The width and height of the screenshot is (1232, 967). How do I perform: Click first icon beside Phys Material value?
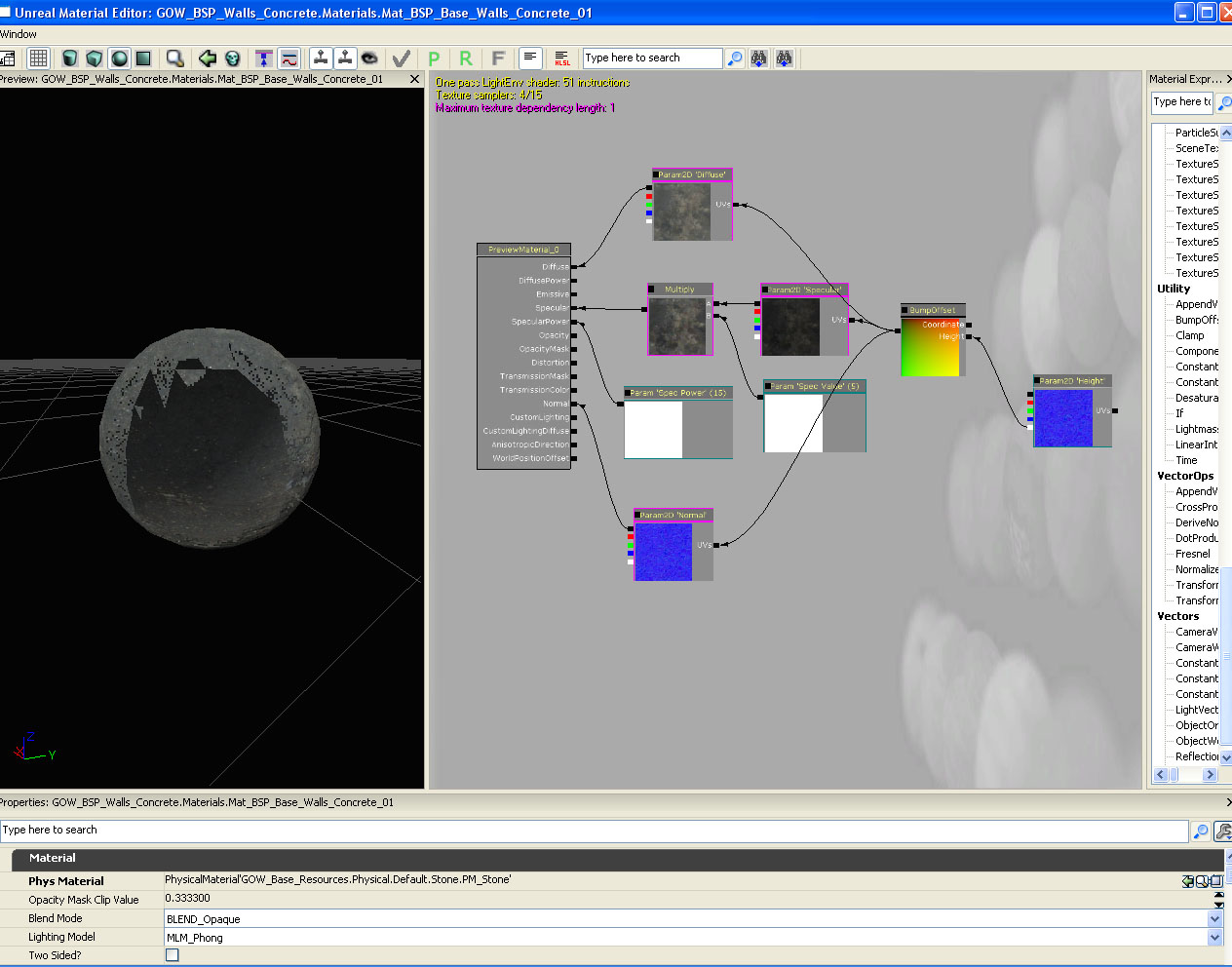pyautogui.click(x=1187, y=881)
